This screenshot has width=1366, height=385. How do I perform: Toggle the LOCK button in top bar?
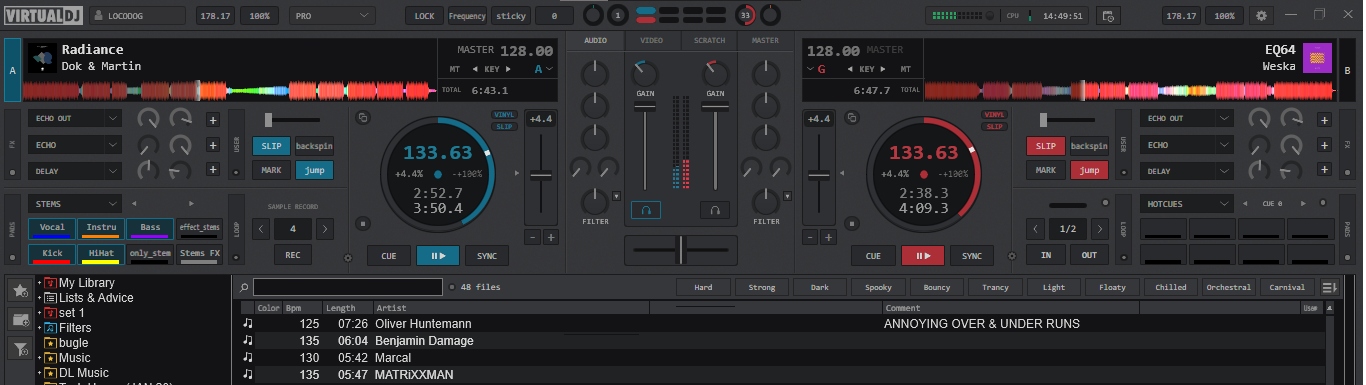click(424, 16)
